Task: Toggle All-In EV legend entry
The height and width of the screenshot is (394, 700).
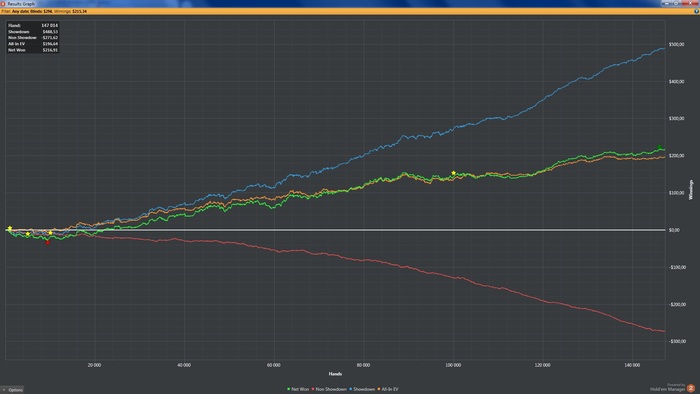Action: pyautogui.click(x=388, y=389)
